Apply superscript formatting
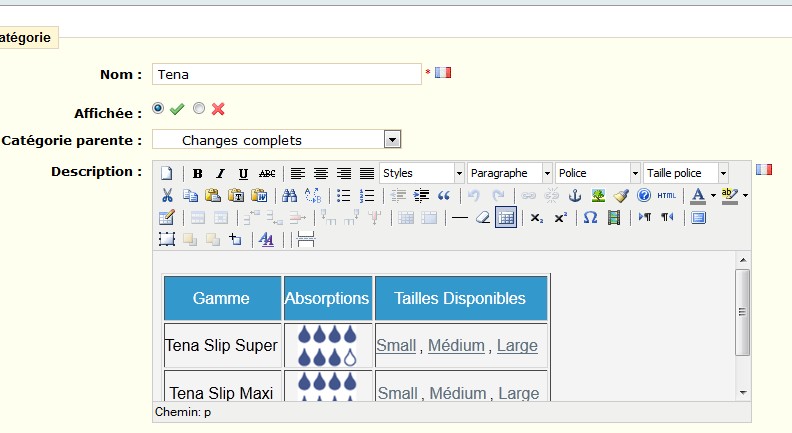The height and width of the screenshot is (433, 792). pos(560,218)
